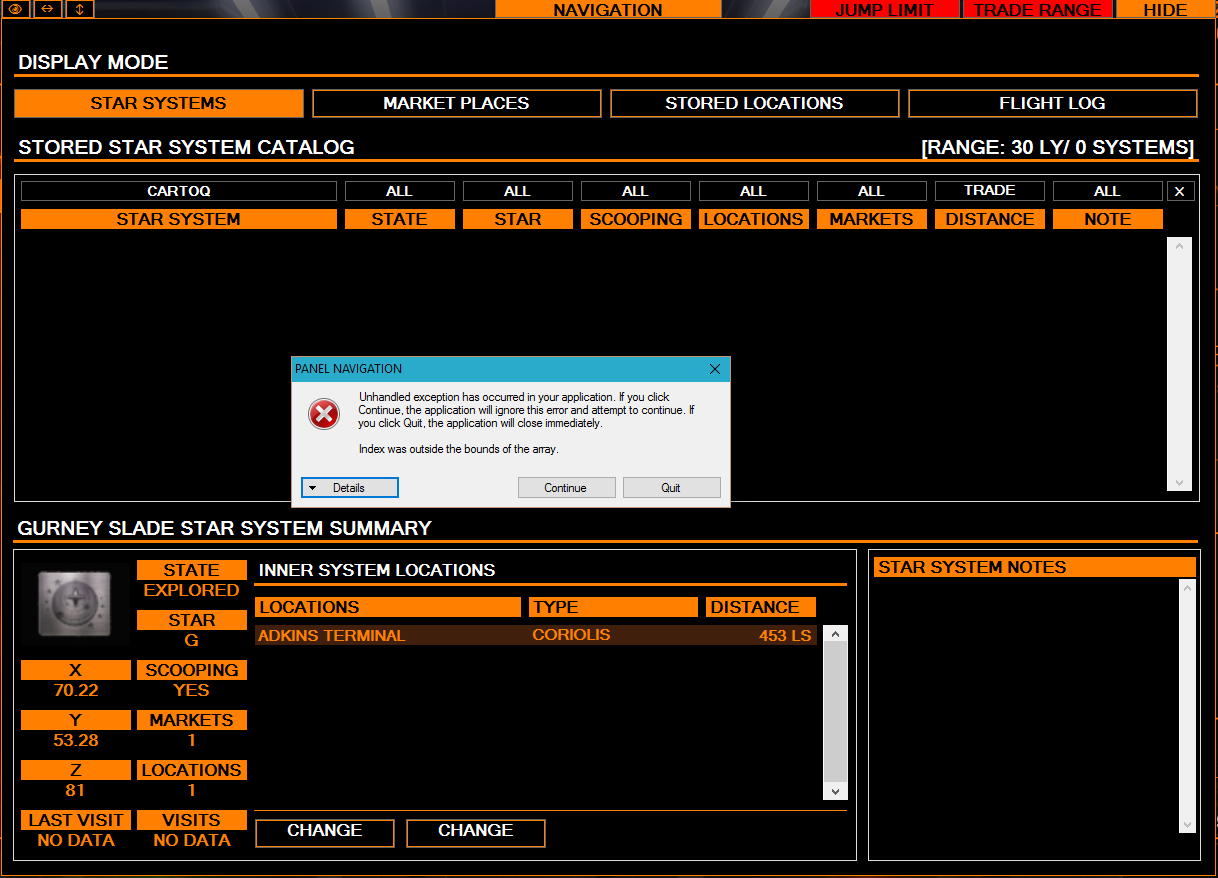Viewport: 1218px width, 878px height.
Task: Open the ALL filter above STATE
Action: (399, 191)
